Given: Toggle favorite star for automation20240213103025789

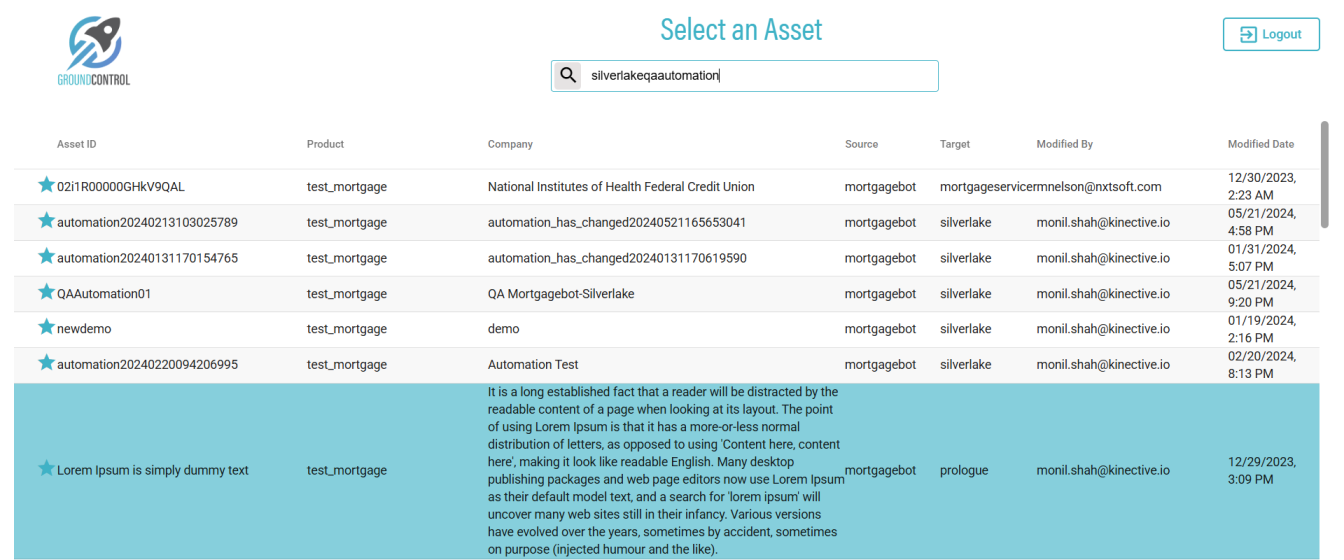Looking at the screenshot, I should point(46,221).
